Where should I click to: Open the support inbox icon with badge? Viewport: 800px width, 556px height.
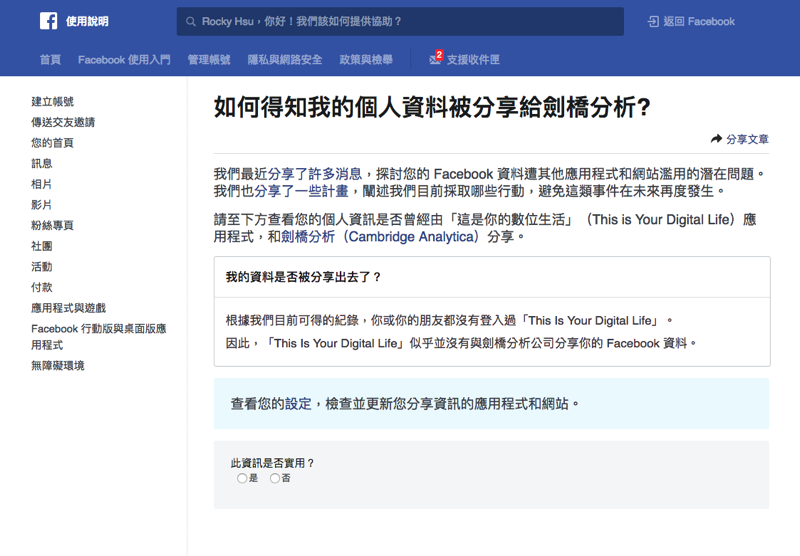(435, 60)
